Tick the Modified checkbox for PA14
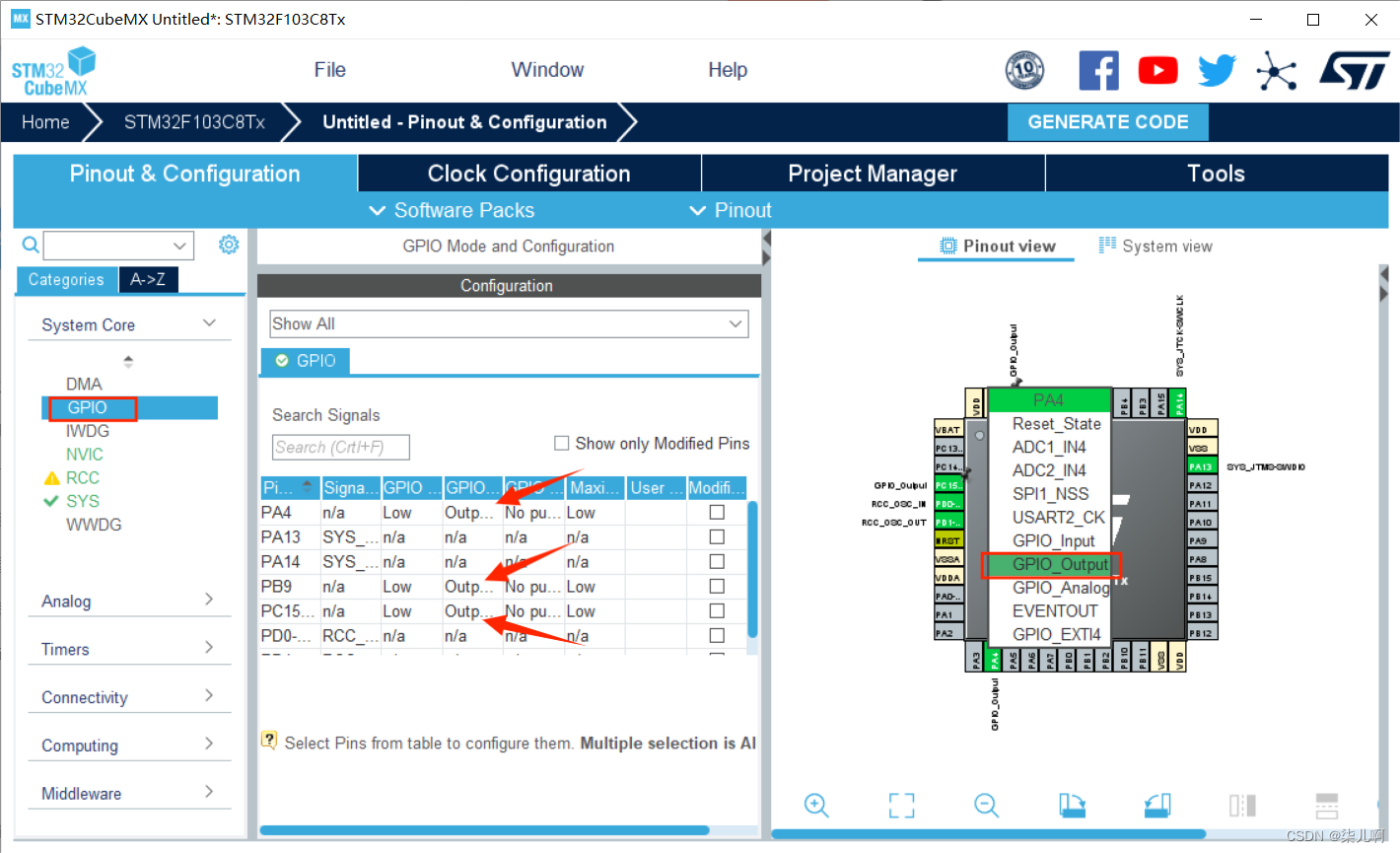 point(717,561)
